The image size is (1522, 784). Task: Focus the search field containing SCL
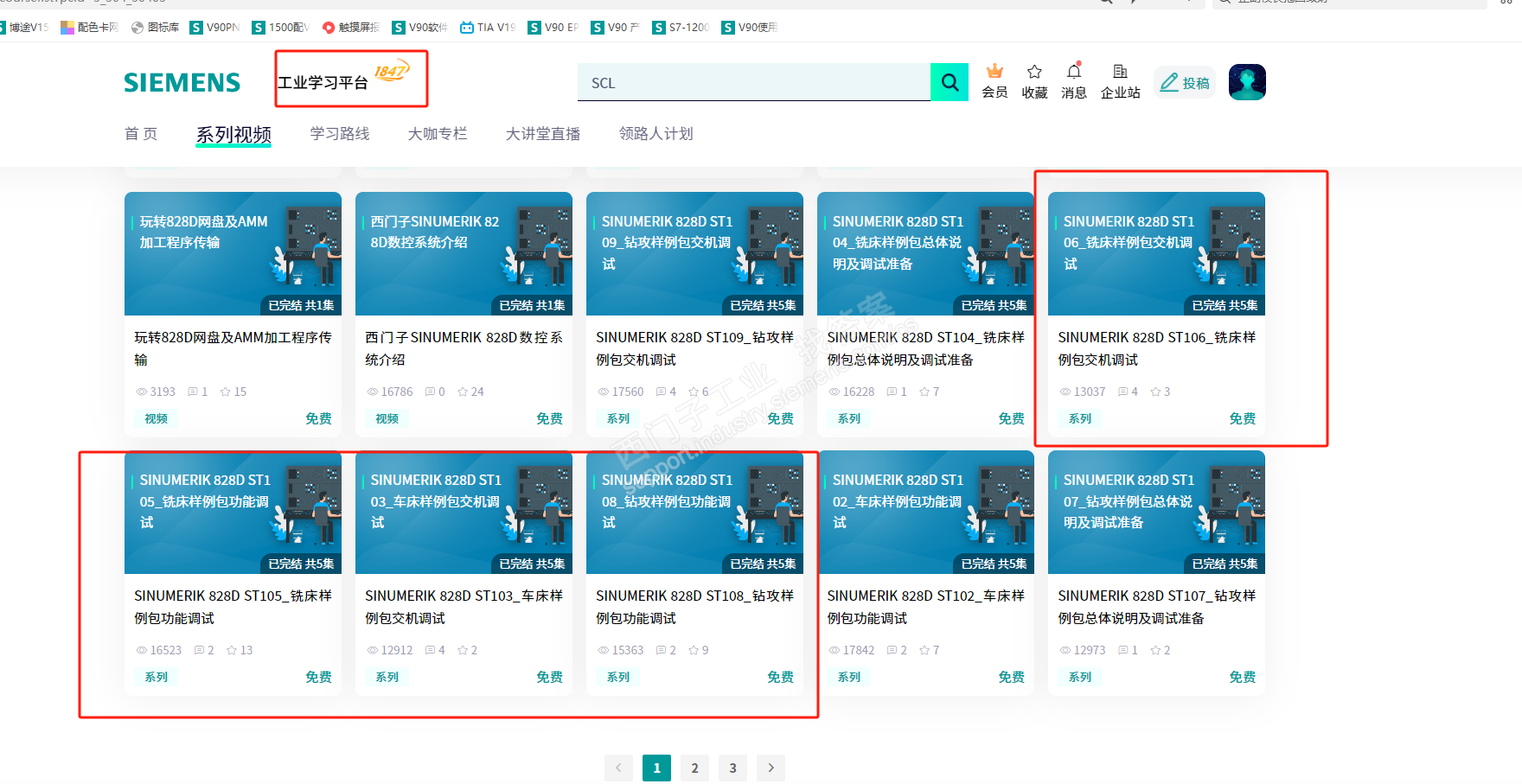[x=754, y=82]
